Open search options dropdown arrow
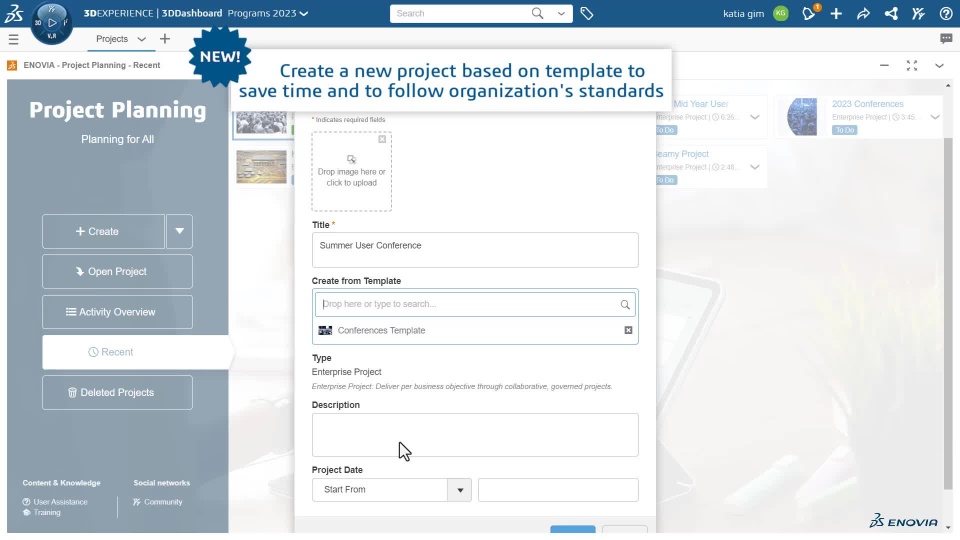Image resolution: width=960 pixels, height=540 pixels. [561, 13]
